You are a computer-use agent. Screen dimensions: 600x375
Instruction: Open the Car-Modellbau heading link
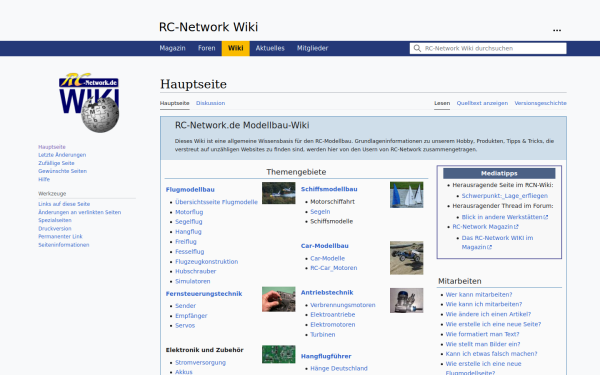(x=324, y=246)
